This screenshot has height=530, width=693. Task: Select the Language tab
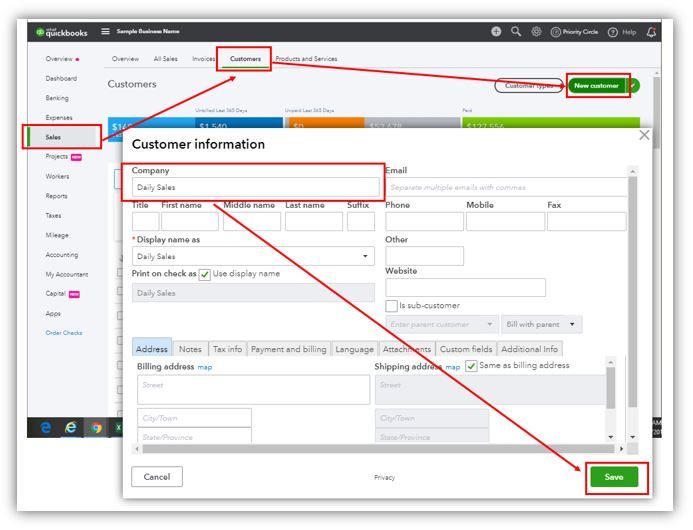(354, 349)
